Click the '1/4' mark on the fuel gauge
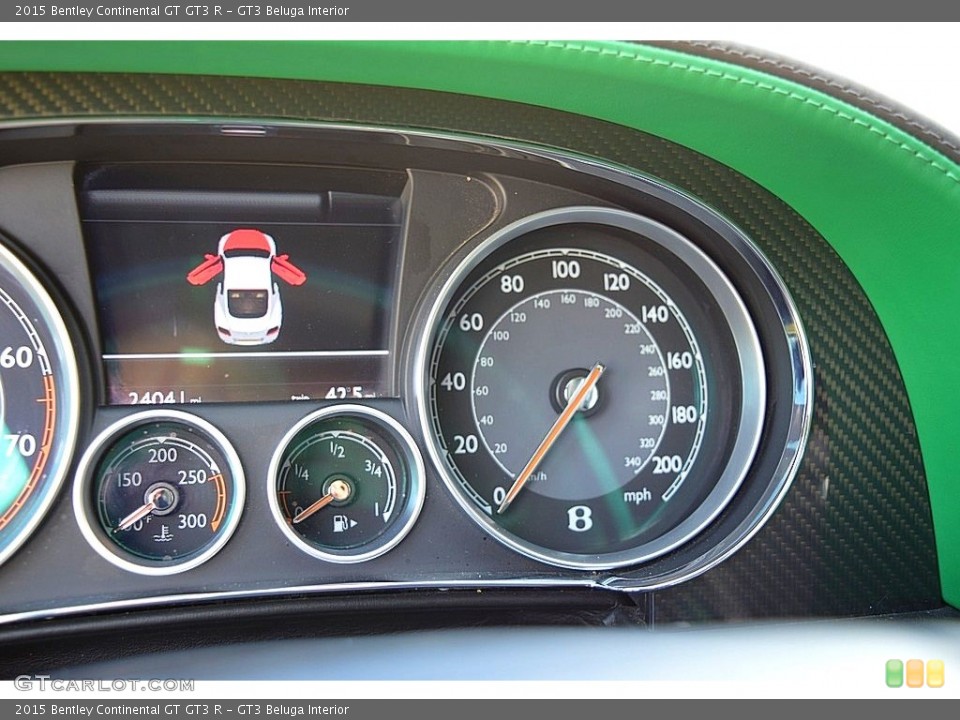The width and height of the screenshot is (960, 720). point(302,473)
